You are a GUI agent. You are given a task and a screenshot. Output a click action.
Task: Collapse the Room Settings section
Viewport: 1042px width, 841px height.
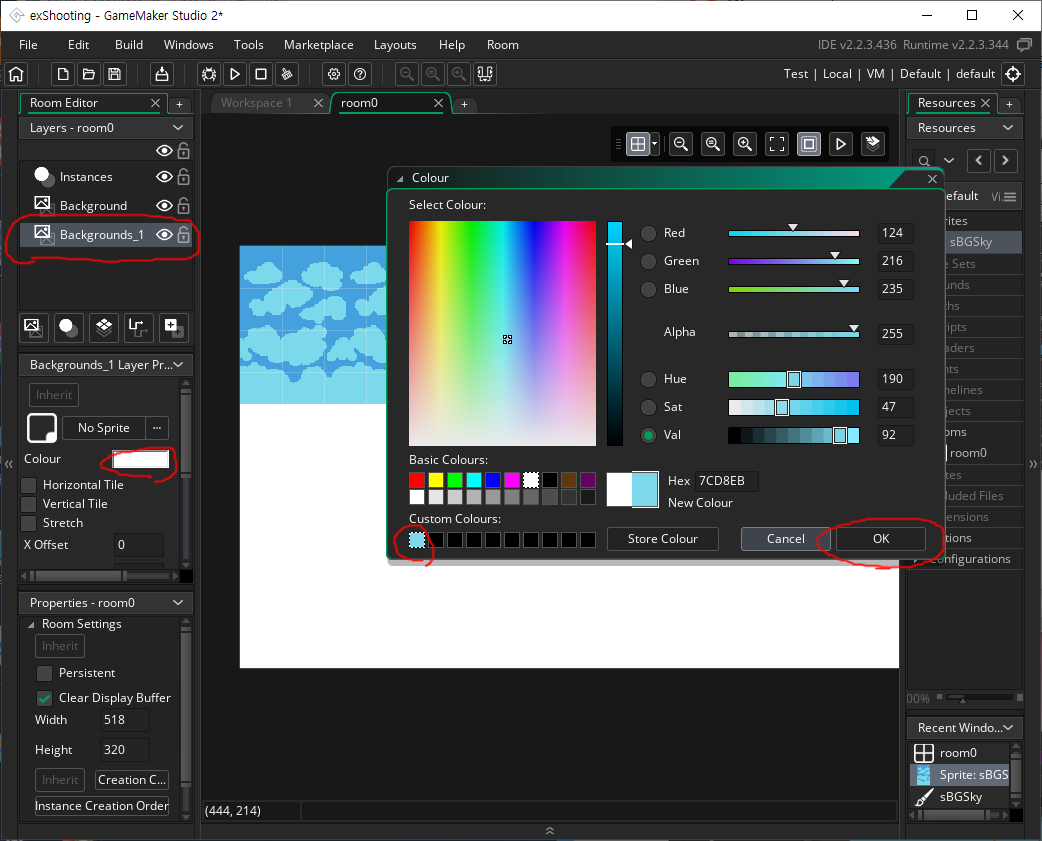(x=33, y=623)
